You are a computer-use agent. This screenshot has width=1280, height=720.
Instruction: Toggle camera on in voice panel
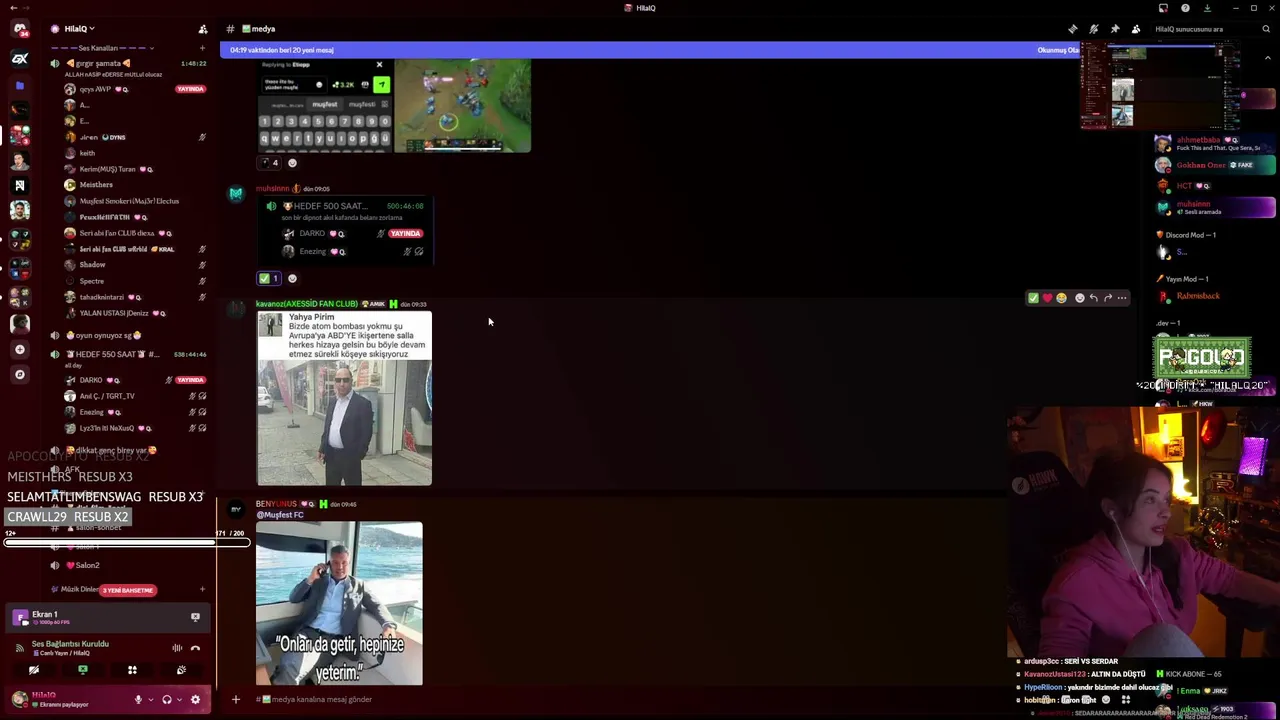coord(34,670)
